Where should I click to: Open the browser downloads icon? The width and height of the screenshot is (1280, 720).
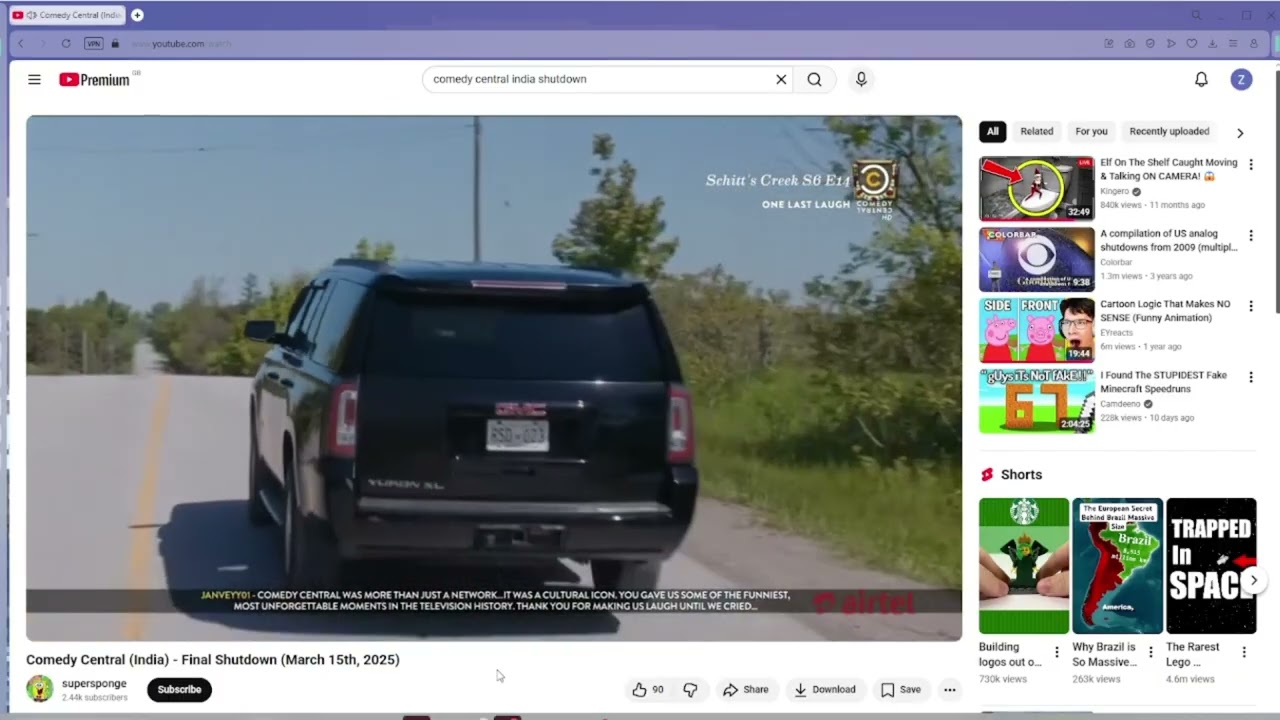pos(1212,43)
